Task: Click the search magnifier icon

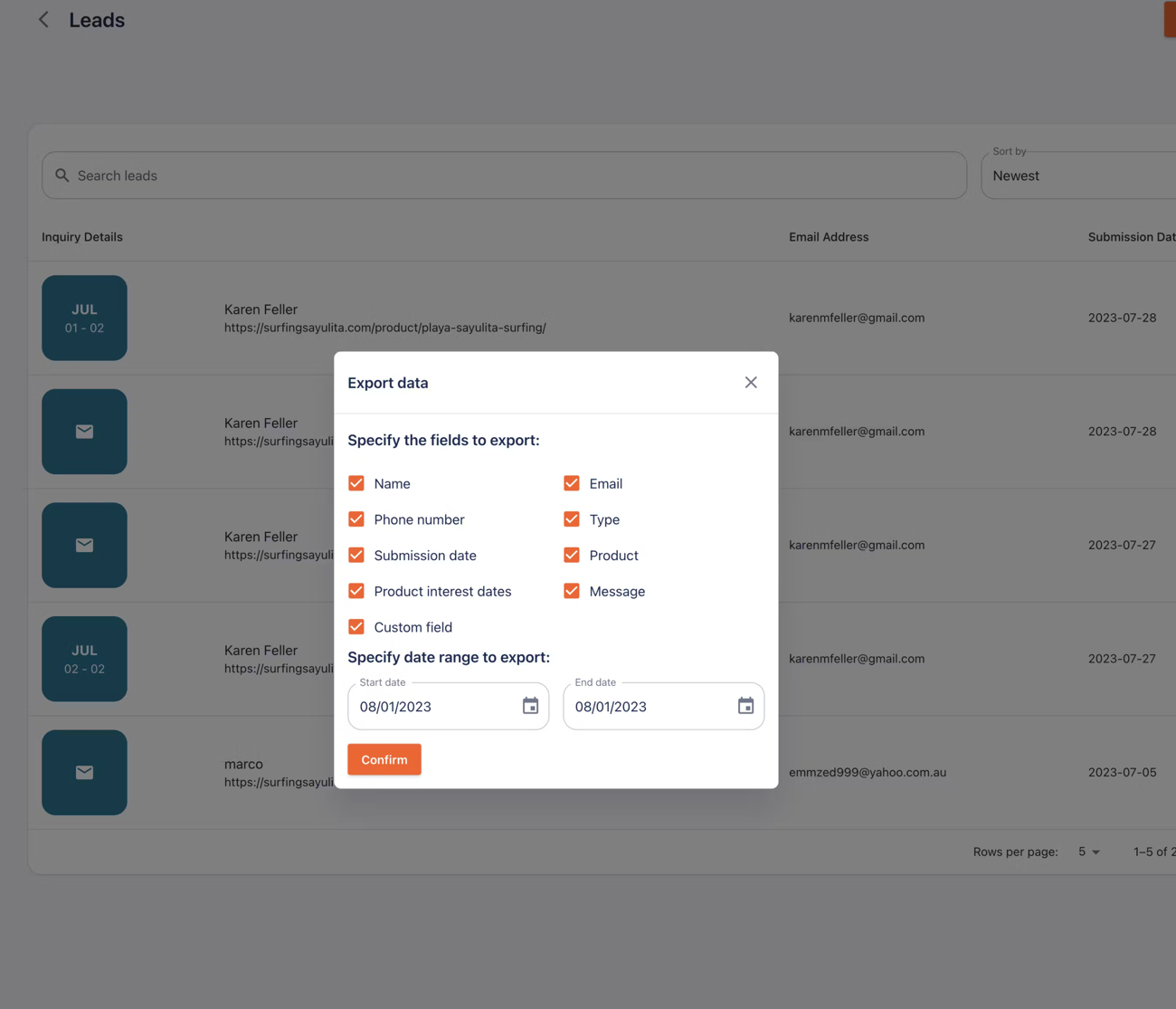Action: [x=62, y=176]
